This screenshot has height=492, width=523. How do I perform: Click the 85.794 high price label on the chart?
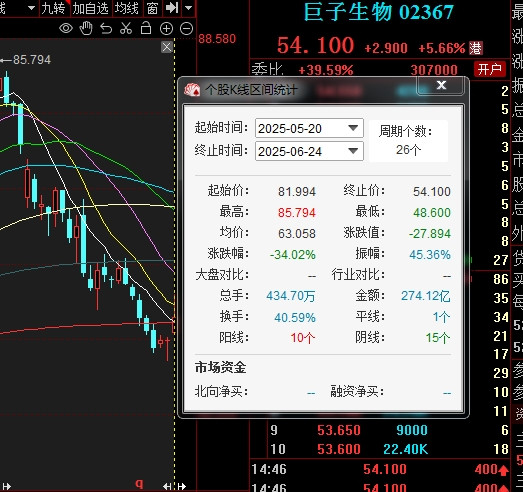32,60
